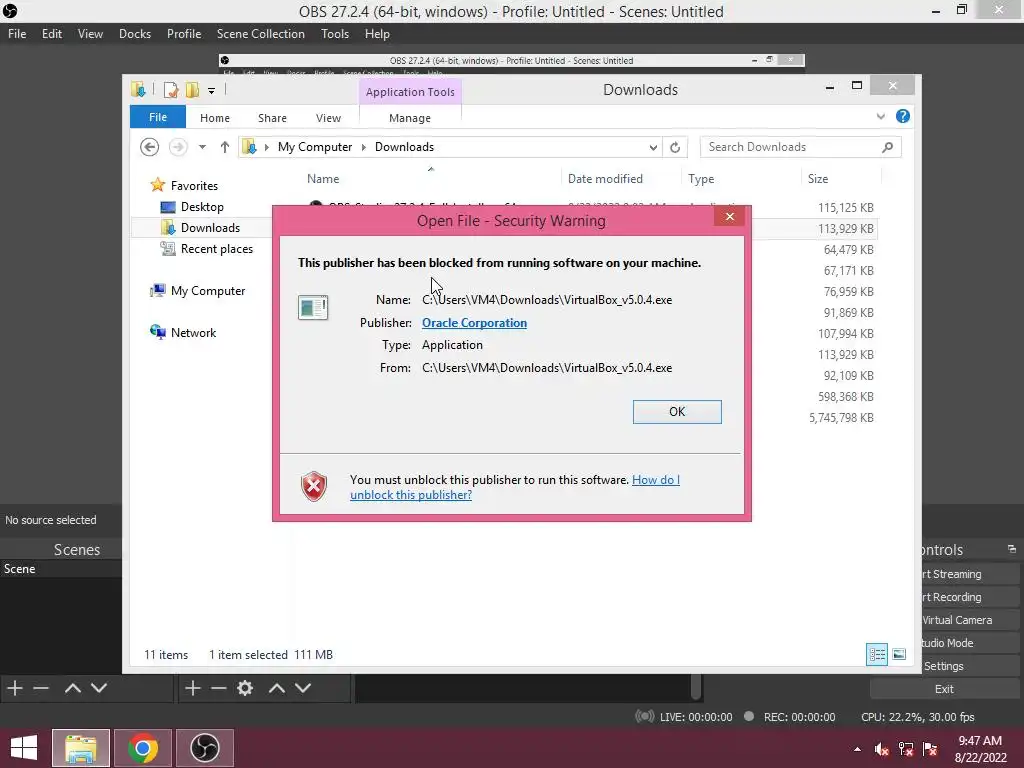Screen dimensions: 1024x768
Task: Click the application file icon in dialog
Action: [x=313, y=308]
